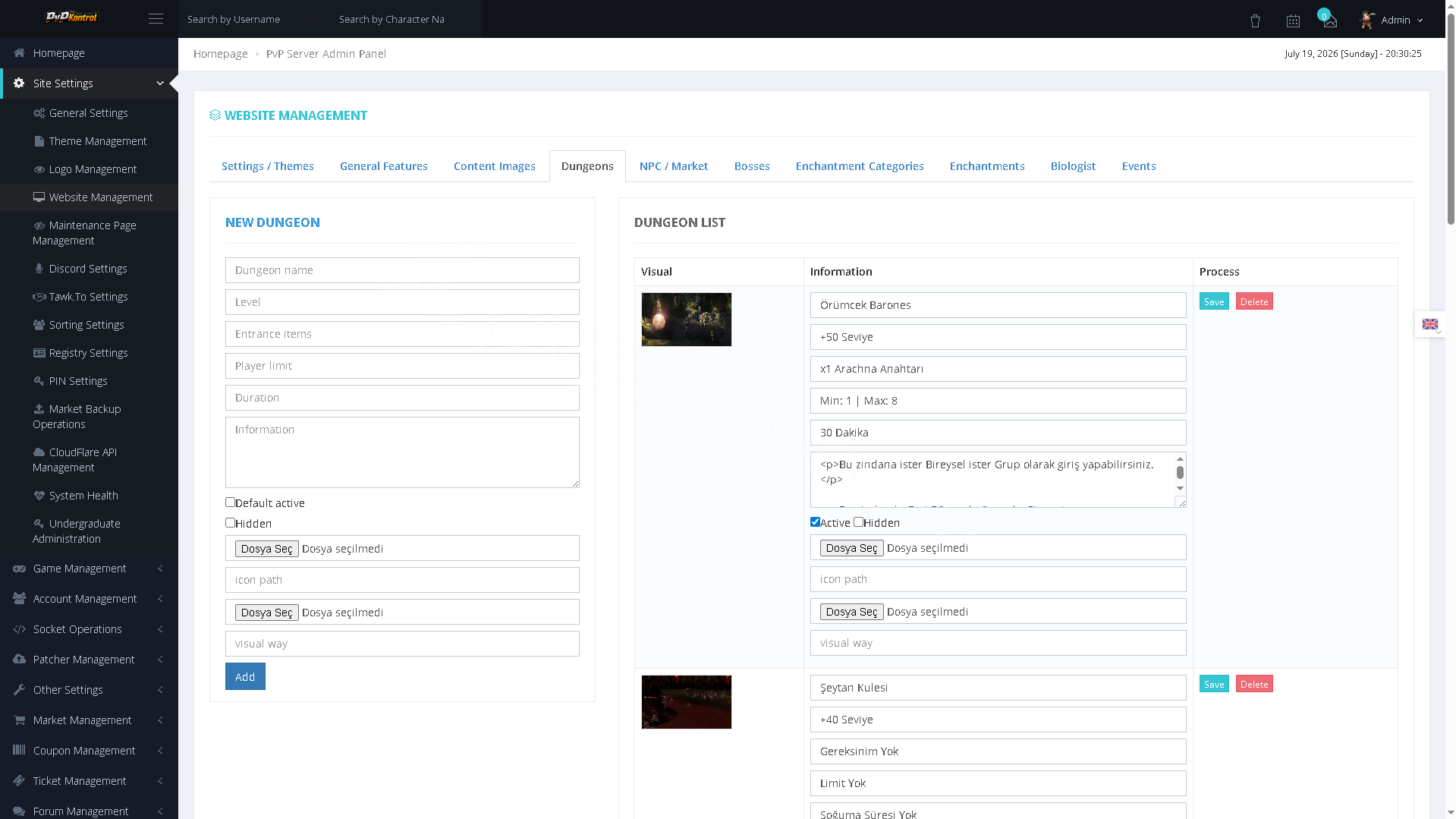Viewport: 1456px width, 819px height.
Task: Open the language flag selector
Action: coord(1430,324)
